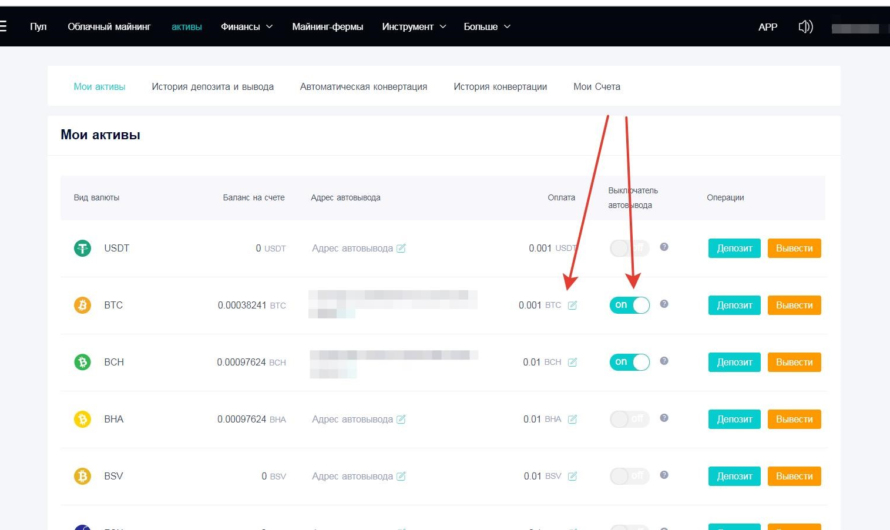Click Депозит button for USDT
The width and height of the screenshot is (890, 530).
(734, 248)
